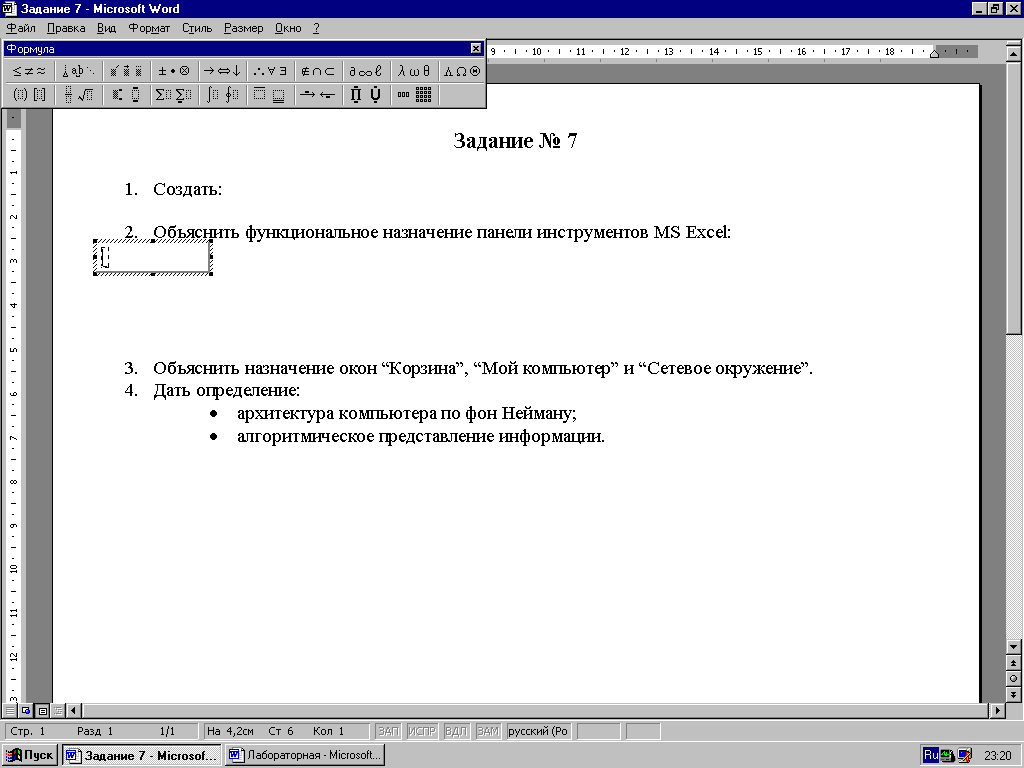The width and height of the screenshot is (1024, 768).
Task: Expand the subscript and superscript templates palette
Action: 125,95
